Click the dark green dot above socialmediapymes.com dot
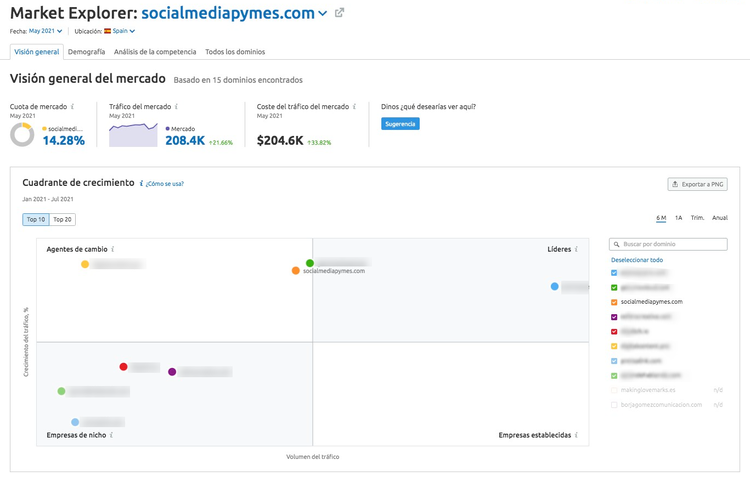The height and width of the screenshot is (477, 750). coord(310,263)
